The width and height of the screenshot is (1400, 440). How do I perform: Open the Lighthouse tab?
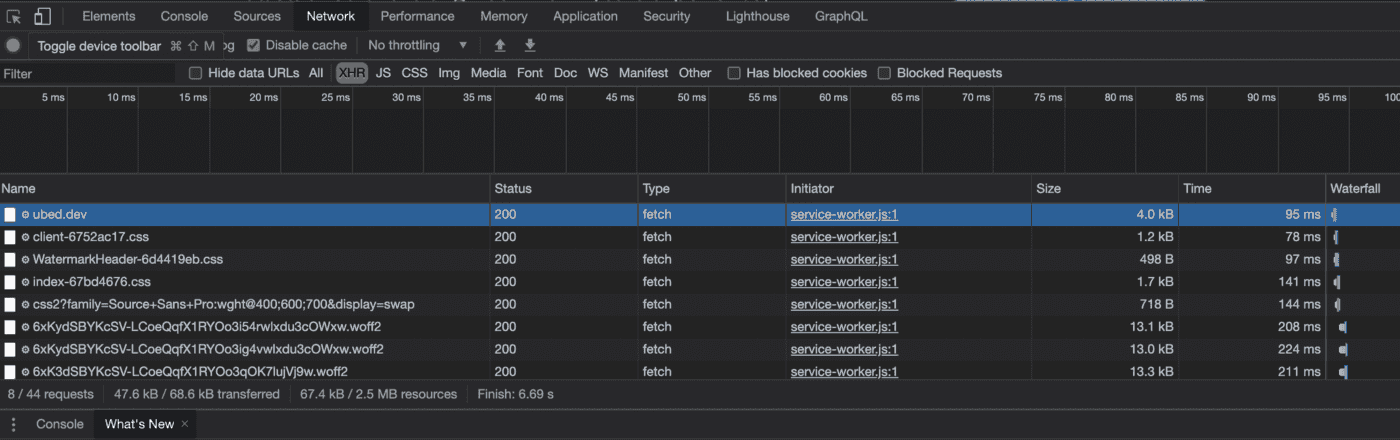pyautogui.click(x=757, y=16)
